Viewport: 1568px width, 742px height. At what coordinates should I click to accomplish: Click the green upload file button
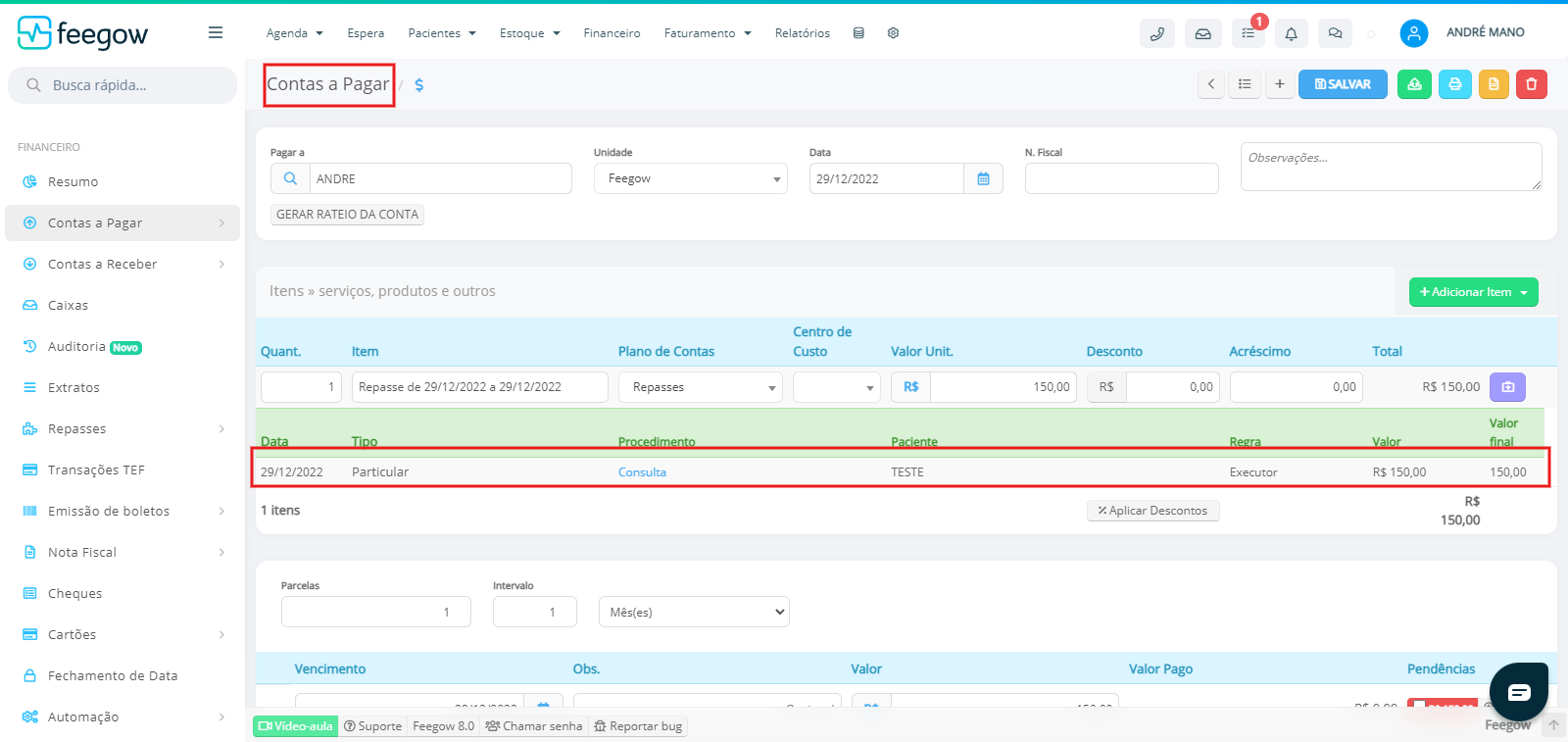(x=1414, y=84)
